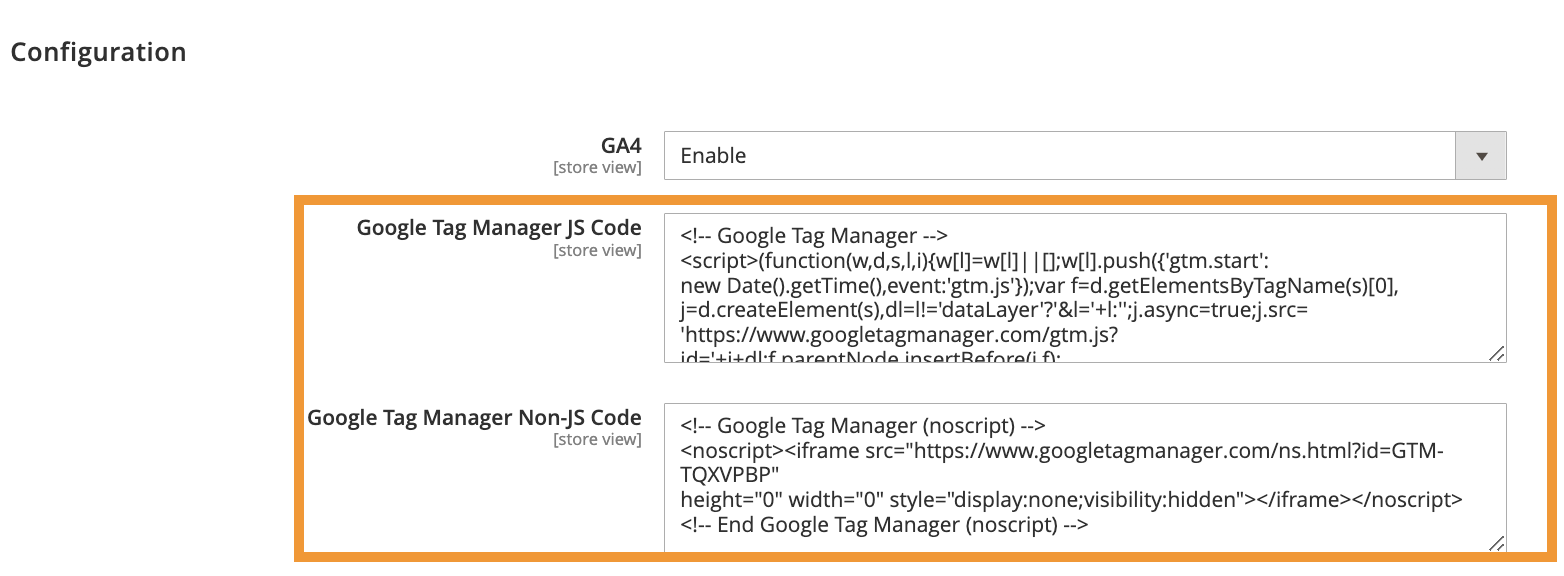The image size is (1564, 576).
Task: Click the noscript iframe src line
Action: click(x=1060, y=451)
